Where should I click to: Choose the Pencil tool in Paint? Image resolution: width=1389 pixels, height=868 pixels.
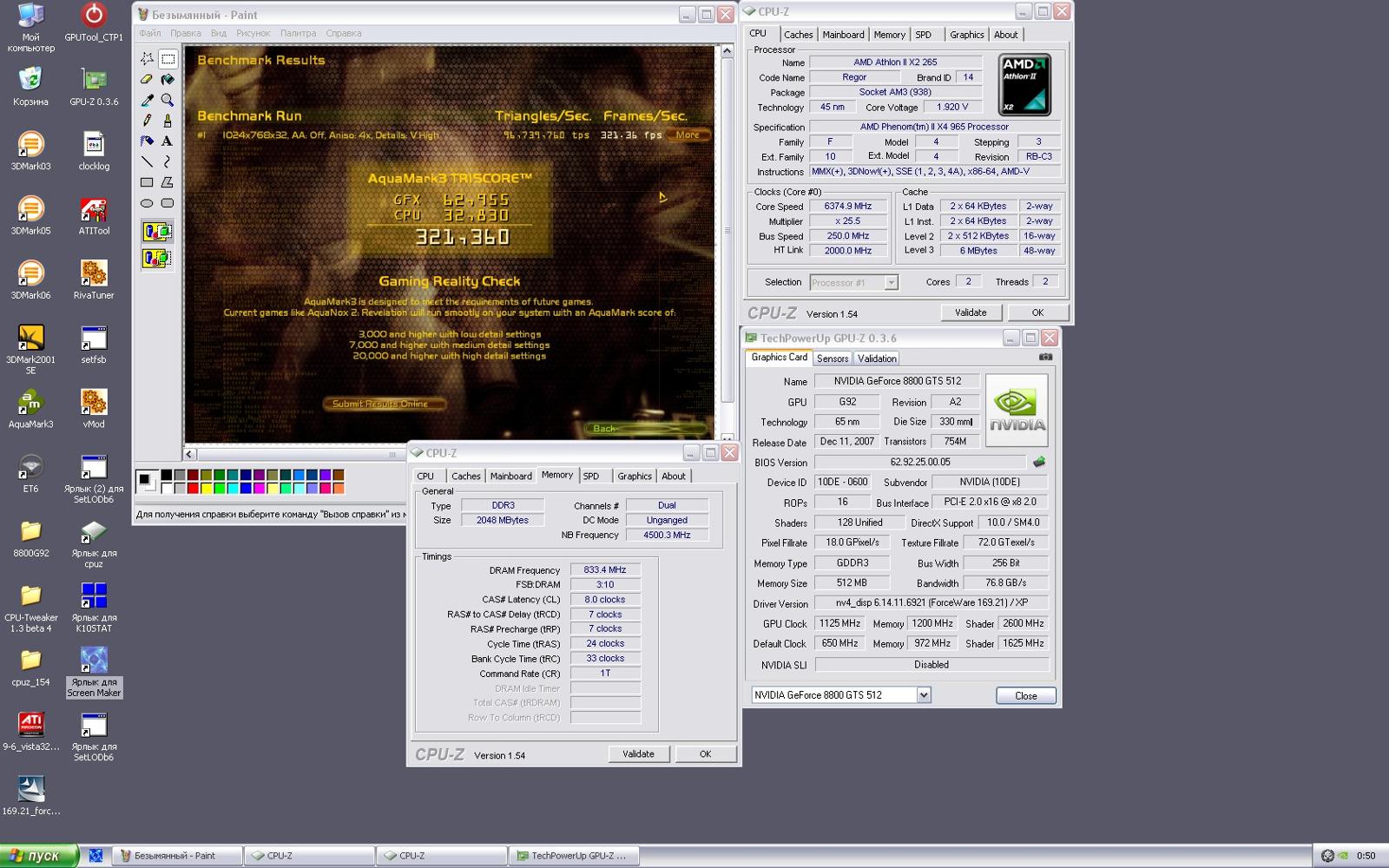[x=147, y=121]
